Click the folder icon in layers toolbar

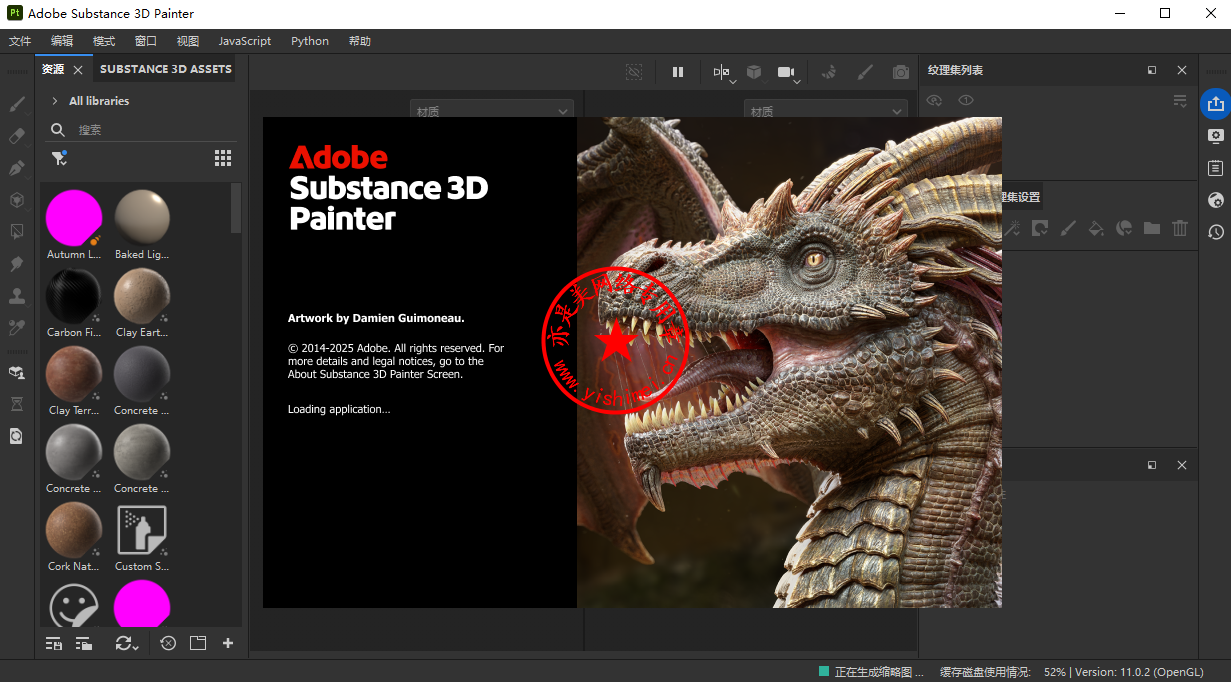coord(1152,229)
